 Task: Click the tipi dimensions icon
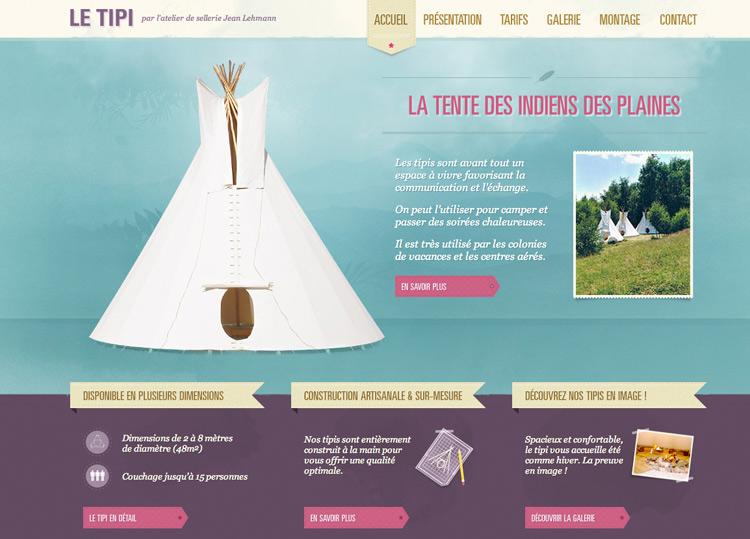[97, 441]
